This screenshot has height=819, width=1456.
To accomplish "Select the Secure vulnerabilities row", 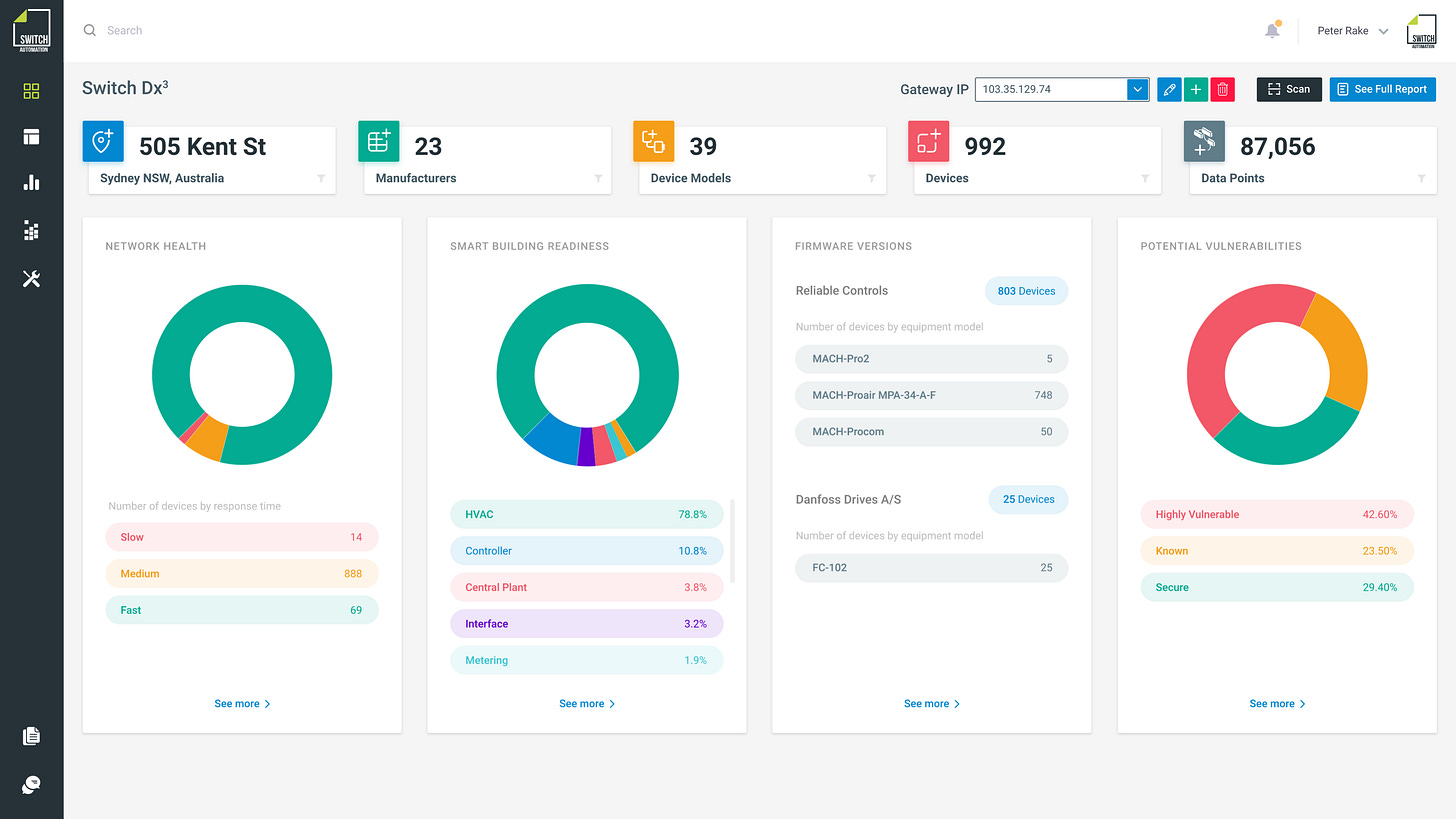I will pyautogui.click(x=1277, y=587).
